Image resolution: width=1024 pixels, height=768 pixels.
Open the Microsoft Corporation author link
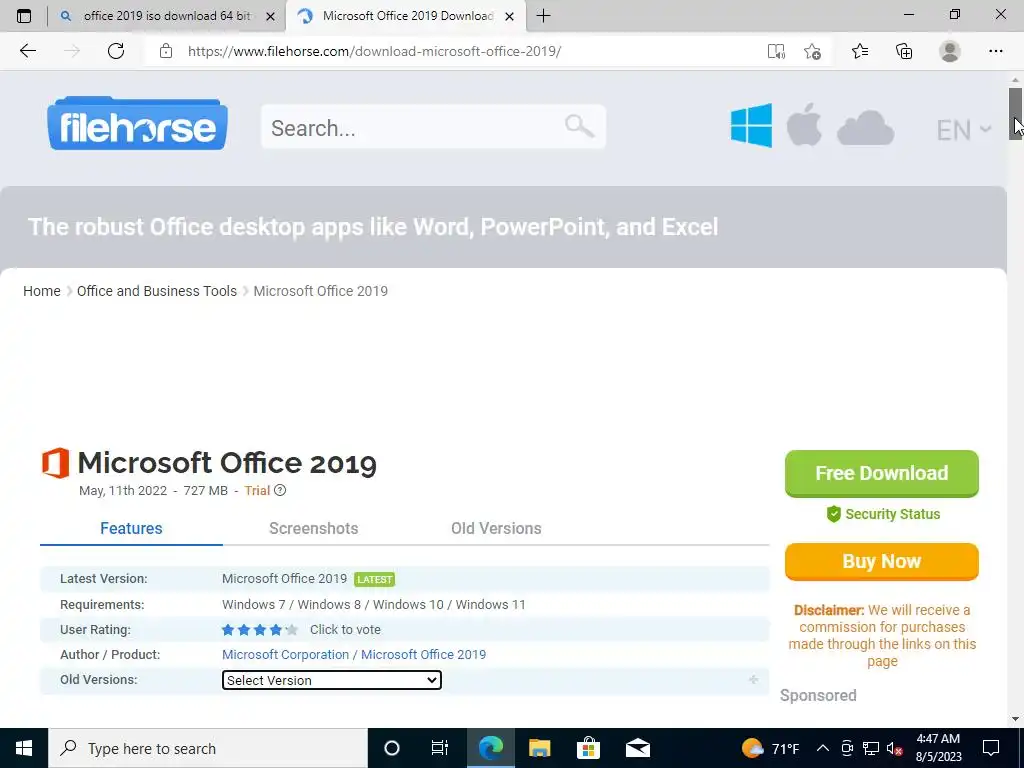[285, 654]
